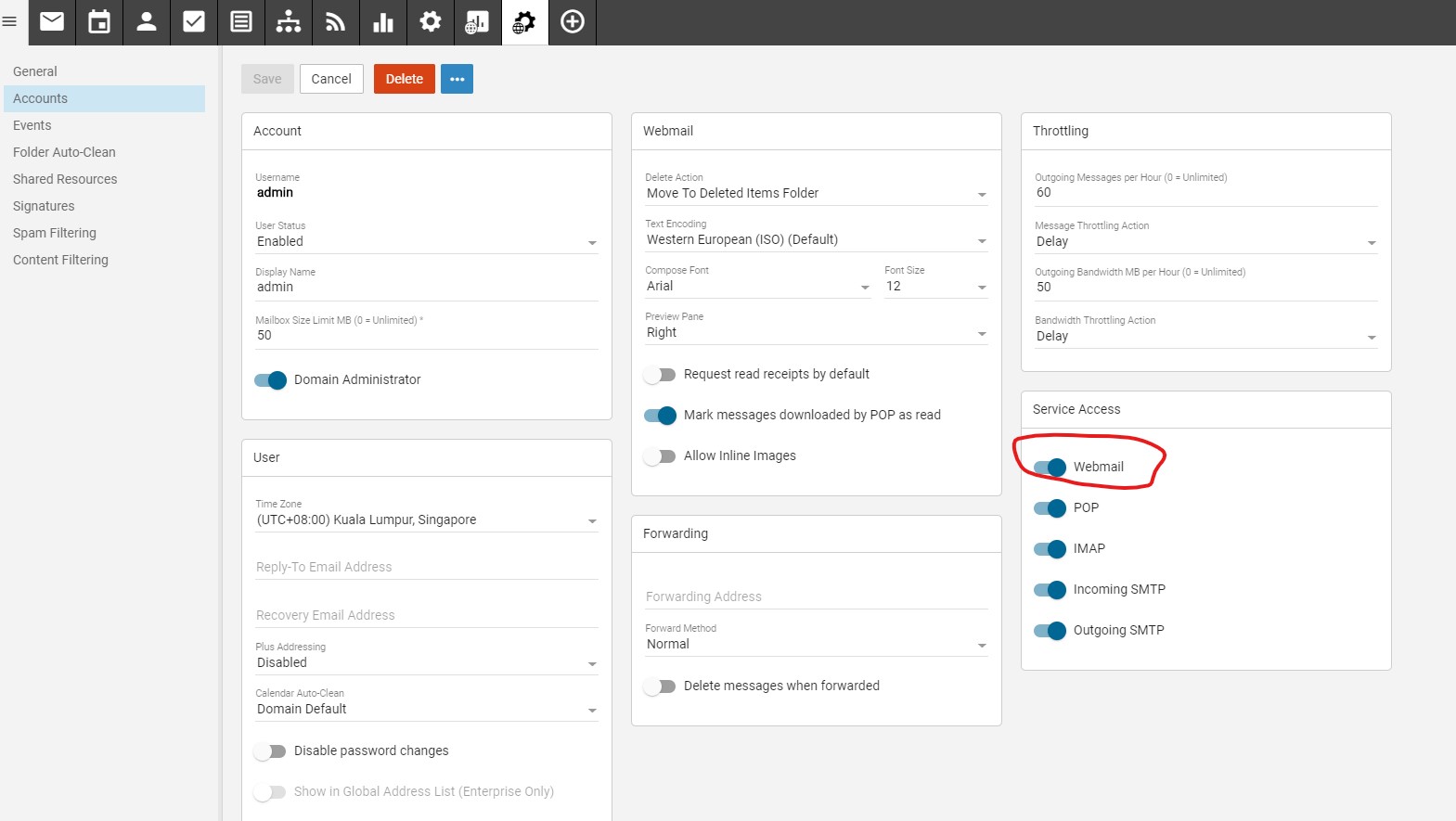
Task: Open the Reports bar chart icon
Action: (x=383, y=21)
